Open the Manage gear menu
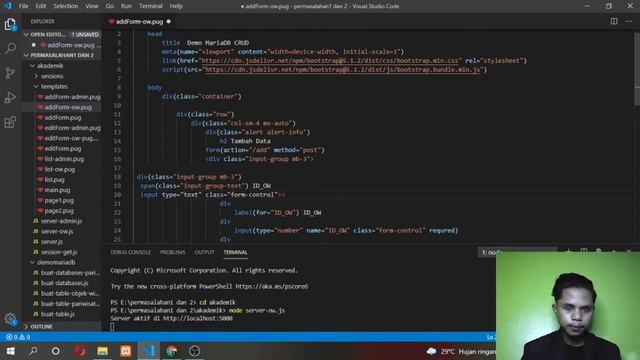640x360 pixels. click(x=10, y=319)
